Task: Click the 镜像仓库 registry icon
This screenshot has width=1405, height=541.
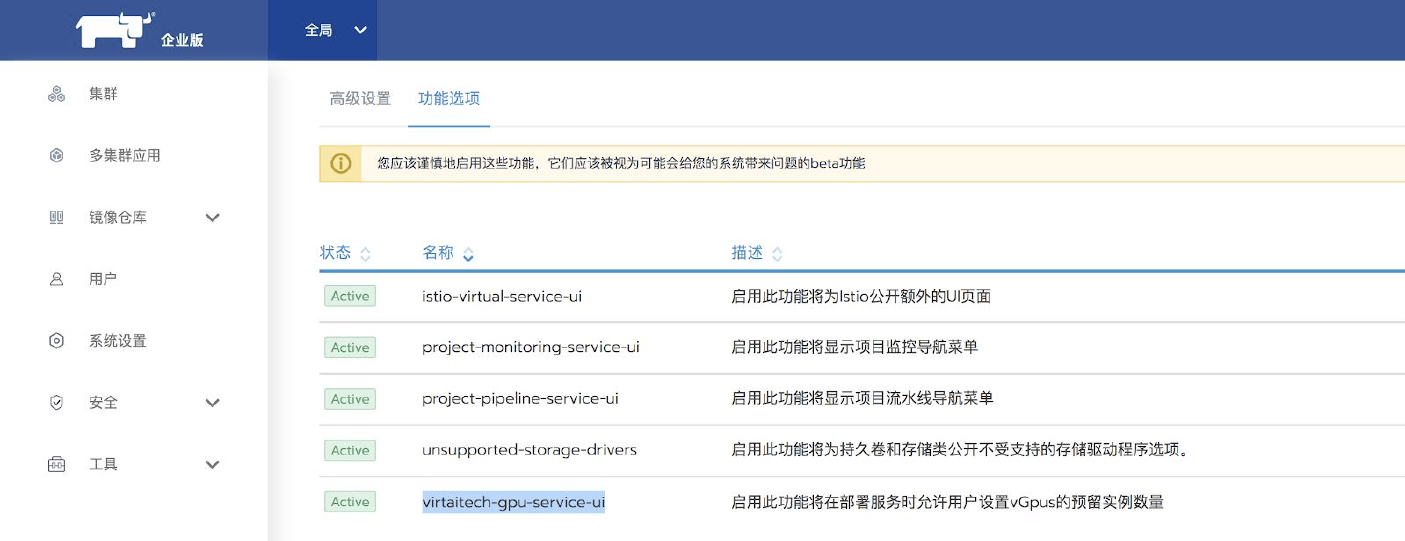Action: coord(57,218)
